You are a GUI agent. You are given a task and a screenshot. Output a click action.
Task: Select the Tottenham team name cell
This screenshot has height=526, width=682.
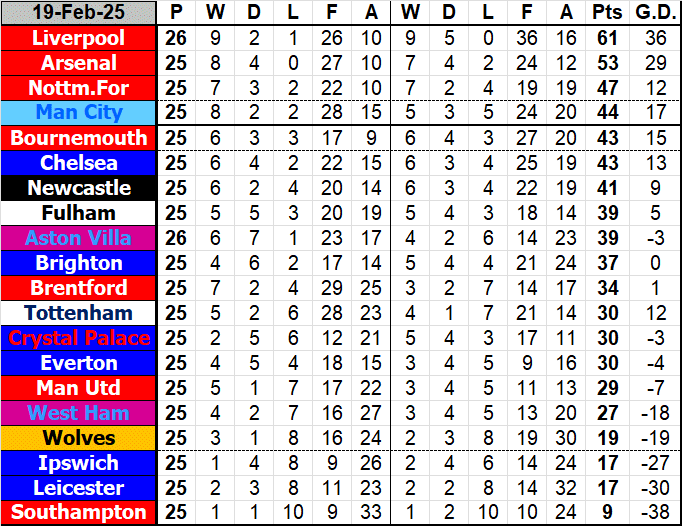point(78,313)
